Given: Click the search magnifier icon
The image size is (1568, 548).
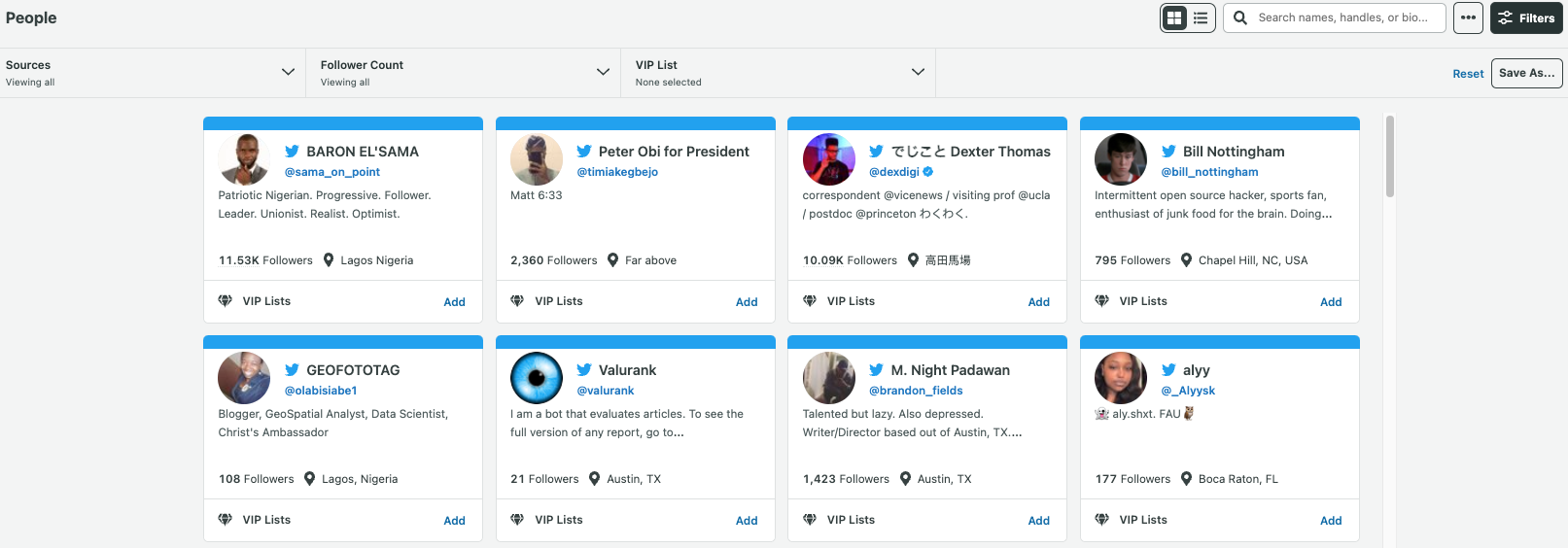Looking at the screenshot, I should coord(1240,17).
